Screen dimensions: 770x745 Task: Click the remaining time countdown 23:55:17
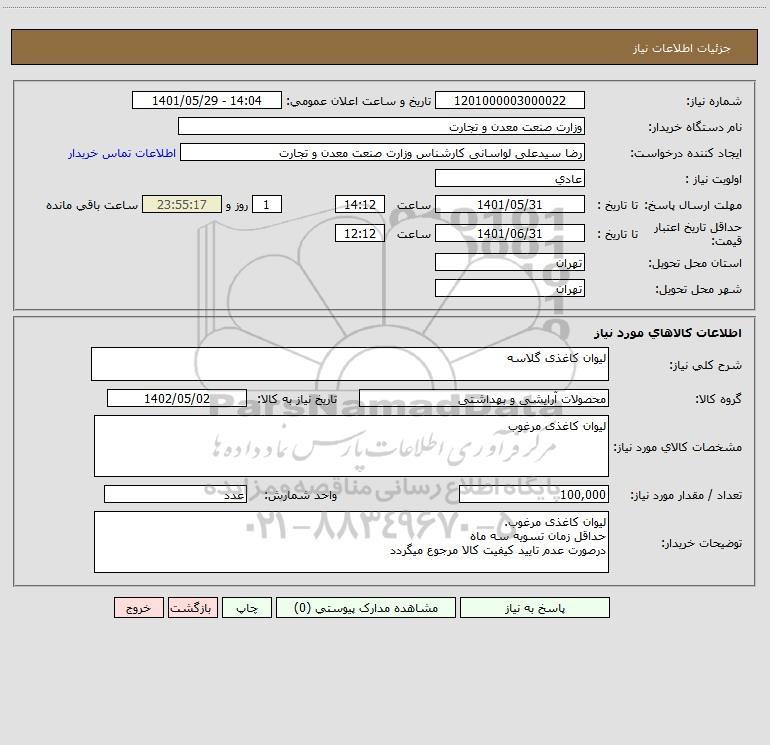182,204
